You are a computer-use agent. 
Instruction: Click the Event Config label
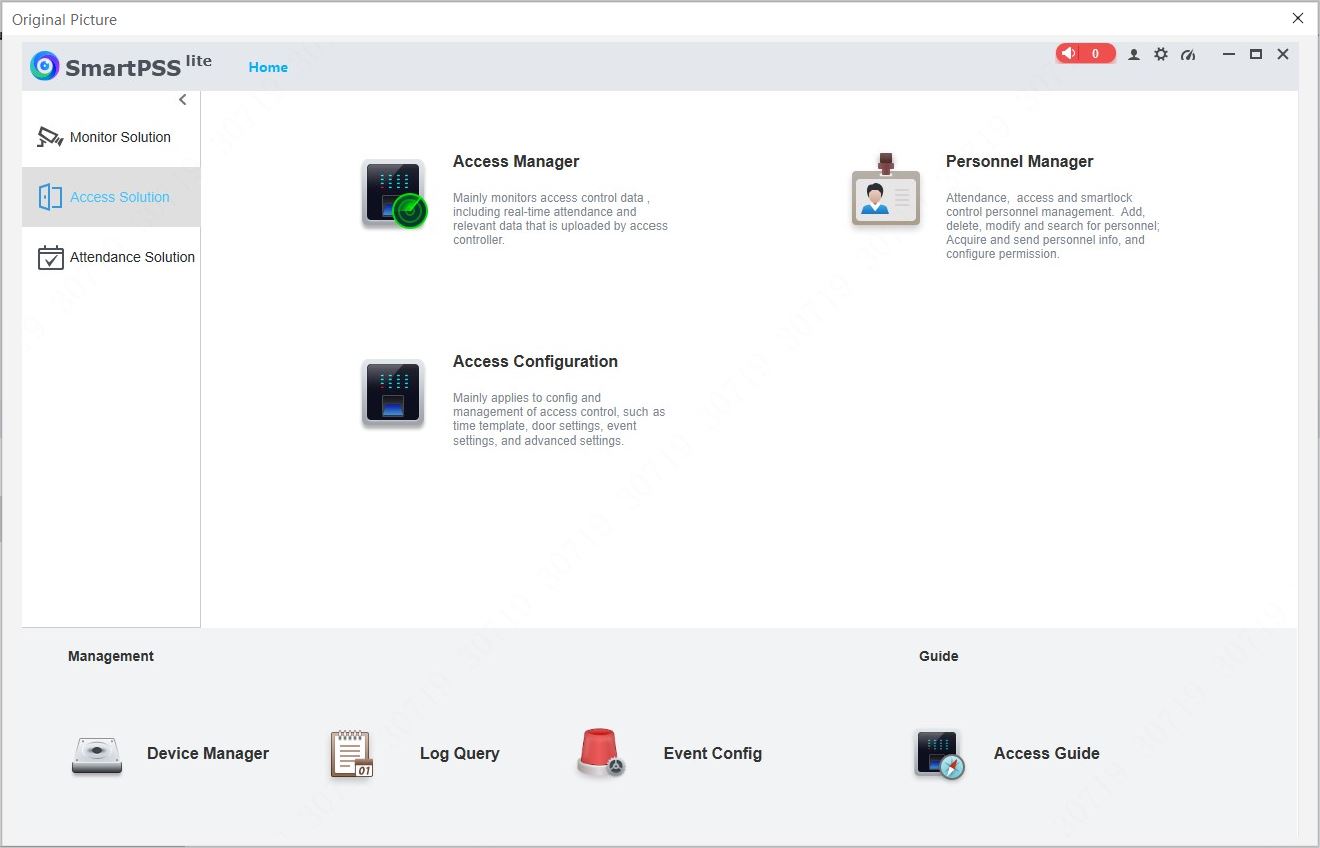[x=713, y=753]
